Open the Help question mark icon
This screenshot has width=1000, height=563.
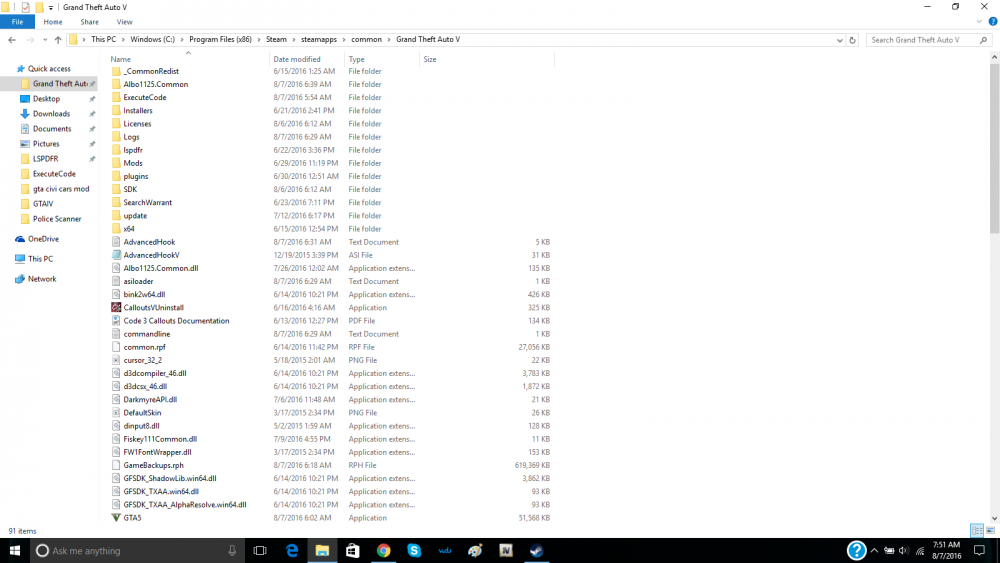(x=992, y=22)
